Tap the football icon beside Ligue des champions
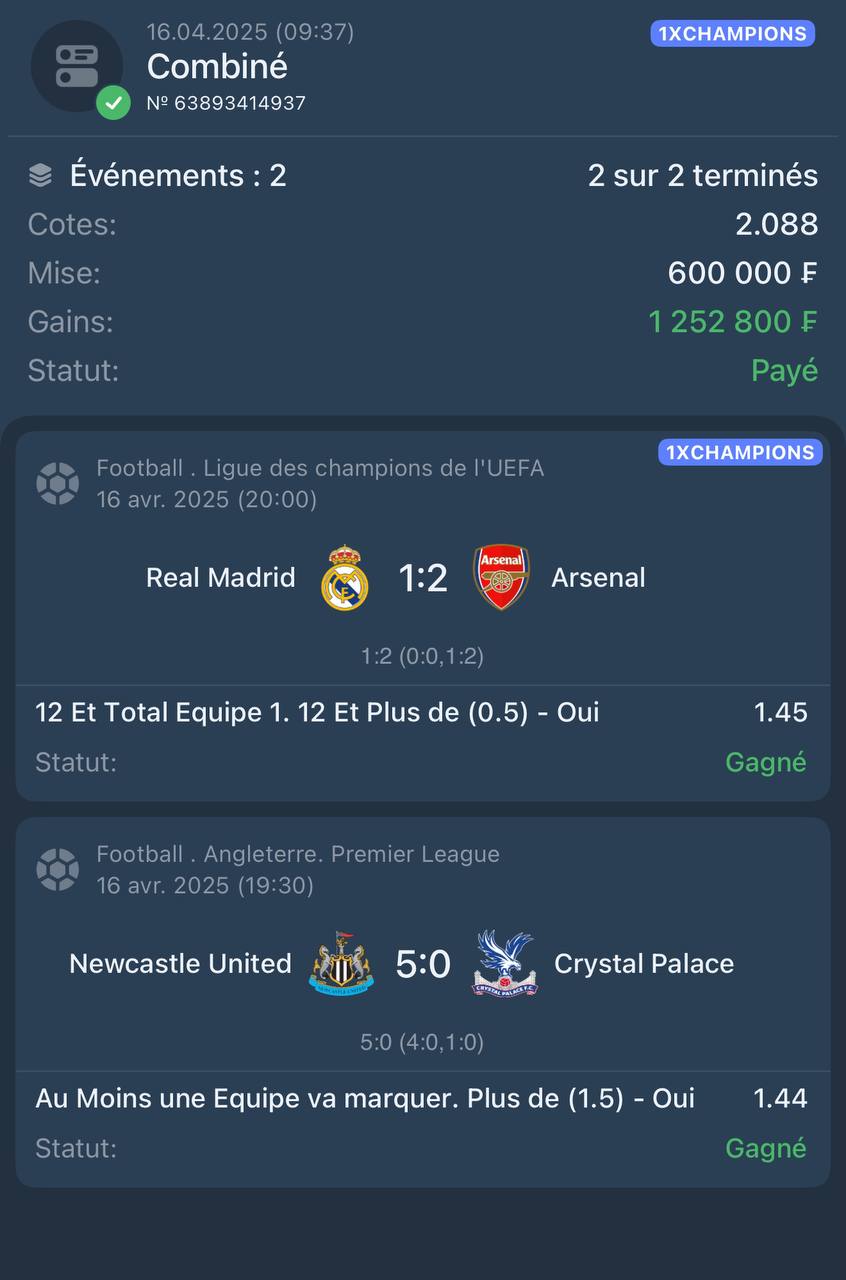This screenshot has height=1280, width=846. click(58, 483)
